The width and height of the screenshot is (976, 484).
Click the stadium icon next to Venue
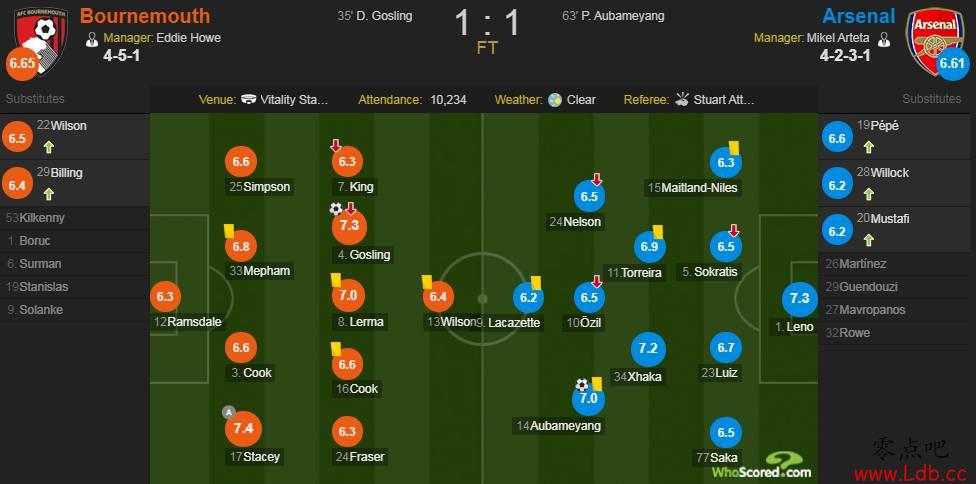(x=248, y=100)
